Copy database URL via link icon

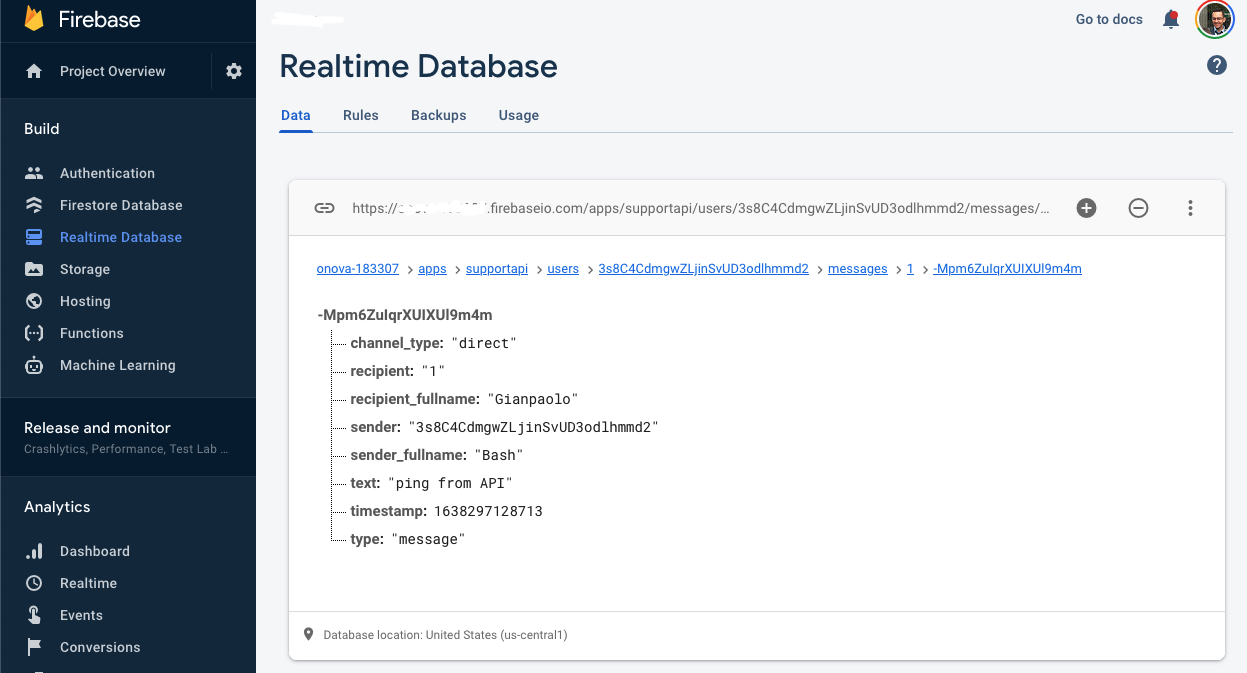coord(324,208)
